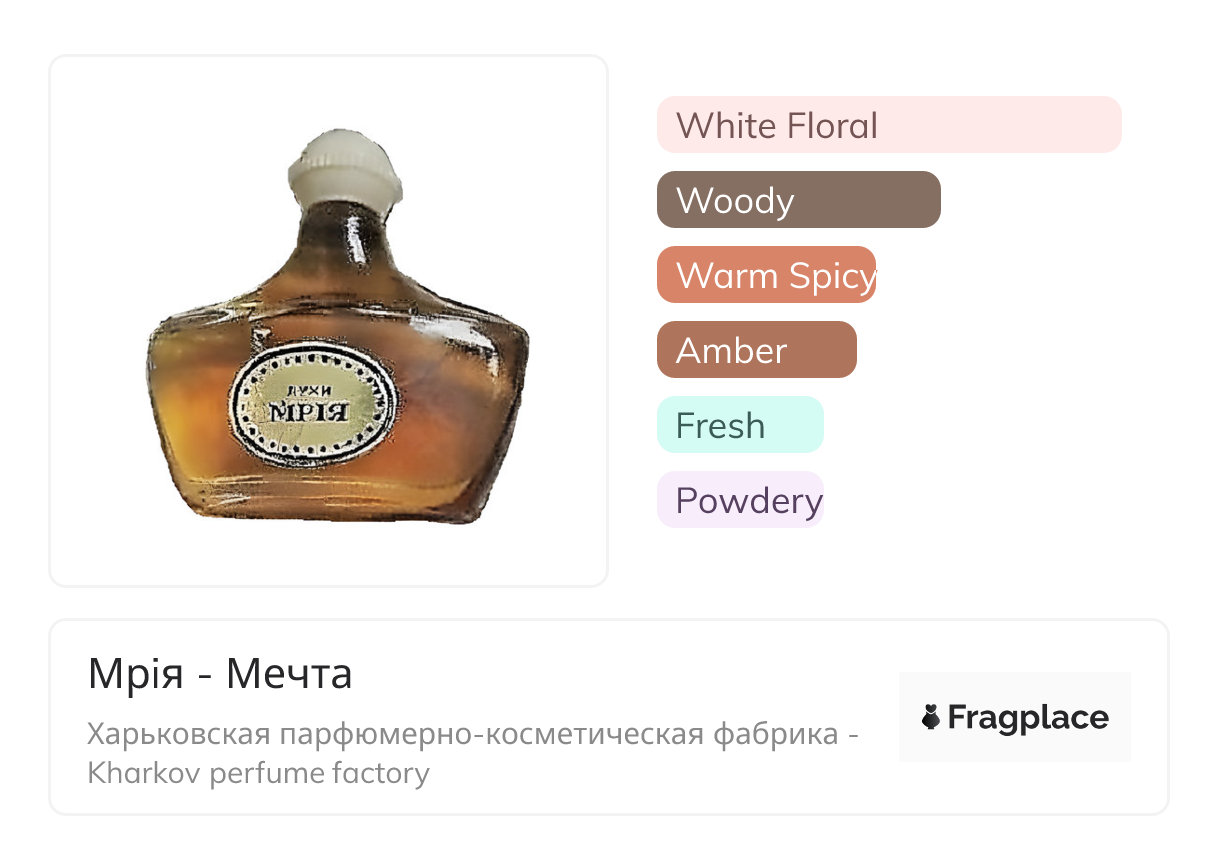Click the Powdery accord bar
Viewport: 1218px width, 864px height.
[x=740, y=500]
